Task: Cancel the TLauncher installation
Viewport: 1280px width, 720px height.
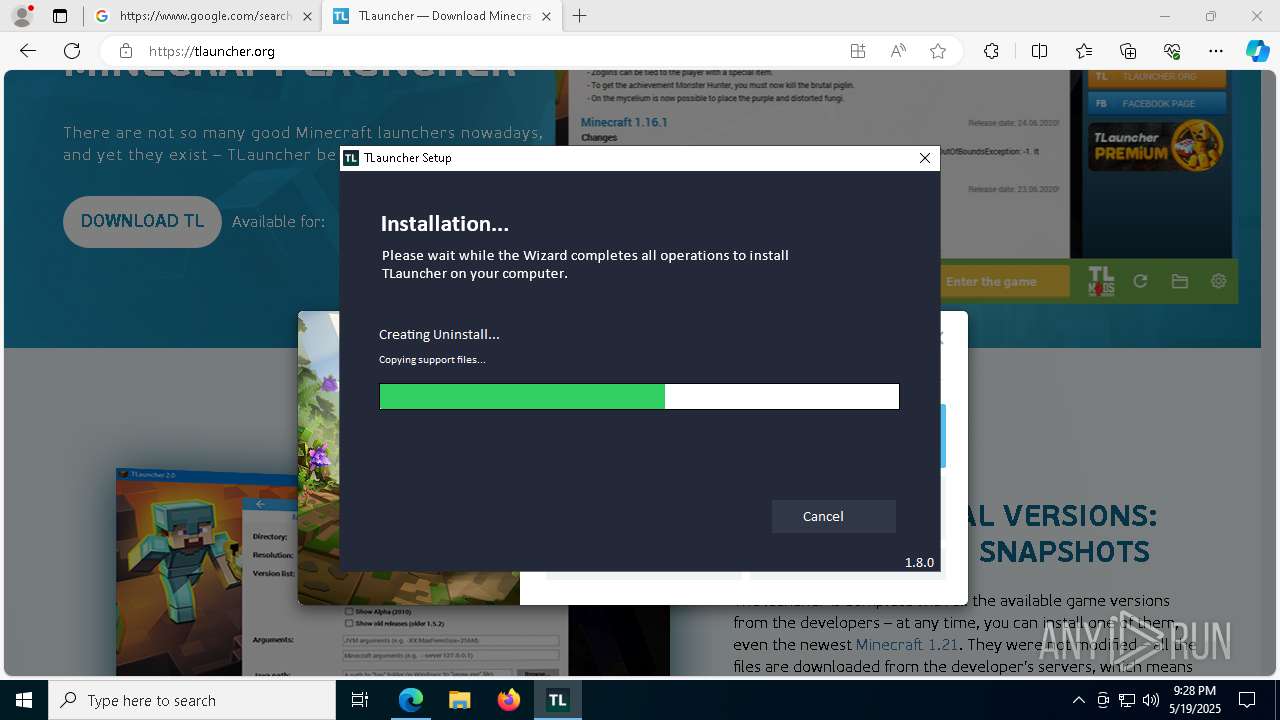Action: click(833, 516)
